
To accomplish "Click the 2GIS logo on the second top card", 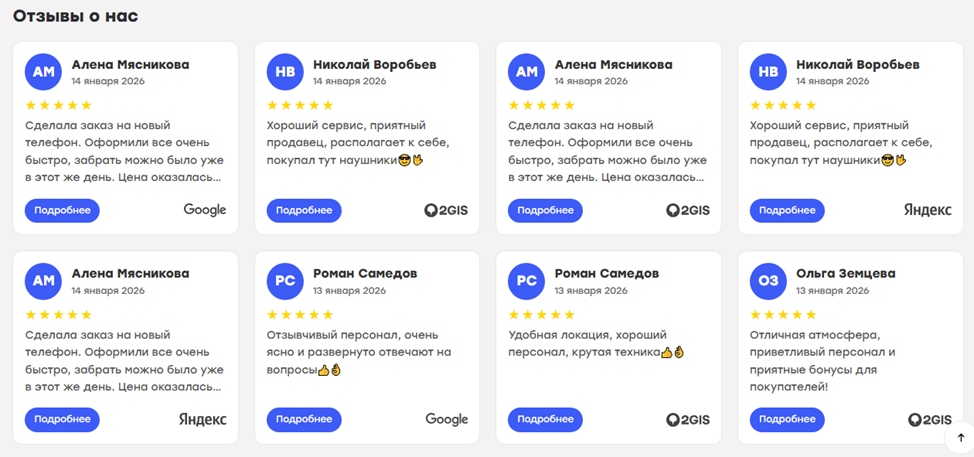I will 446,210.
